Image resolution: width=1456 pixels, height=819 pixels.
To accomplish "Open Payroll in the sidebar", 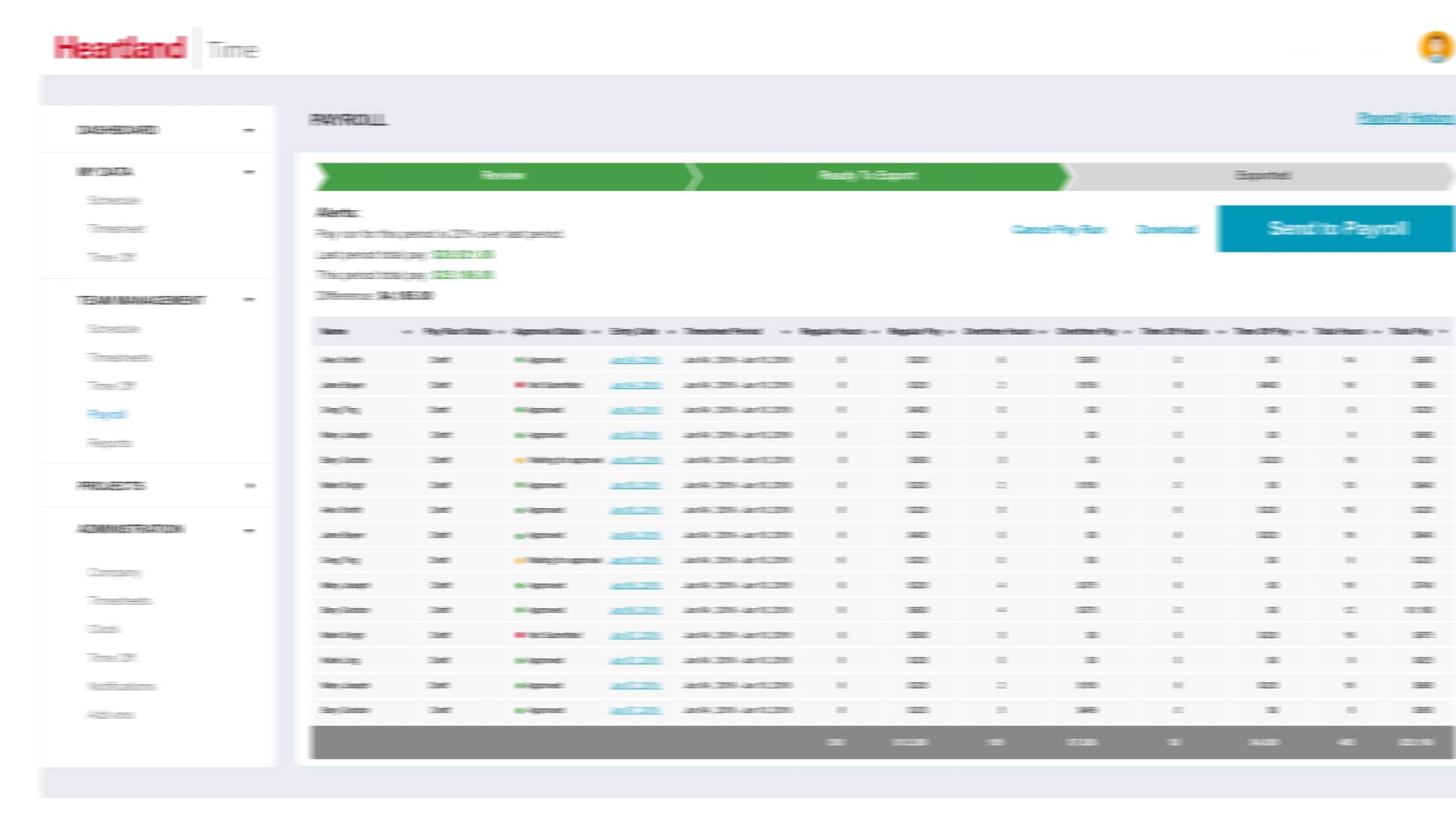I will tap(108, 415).
